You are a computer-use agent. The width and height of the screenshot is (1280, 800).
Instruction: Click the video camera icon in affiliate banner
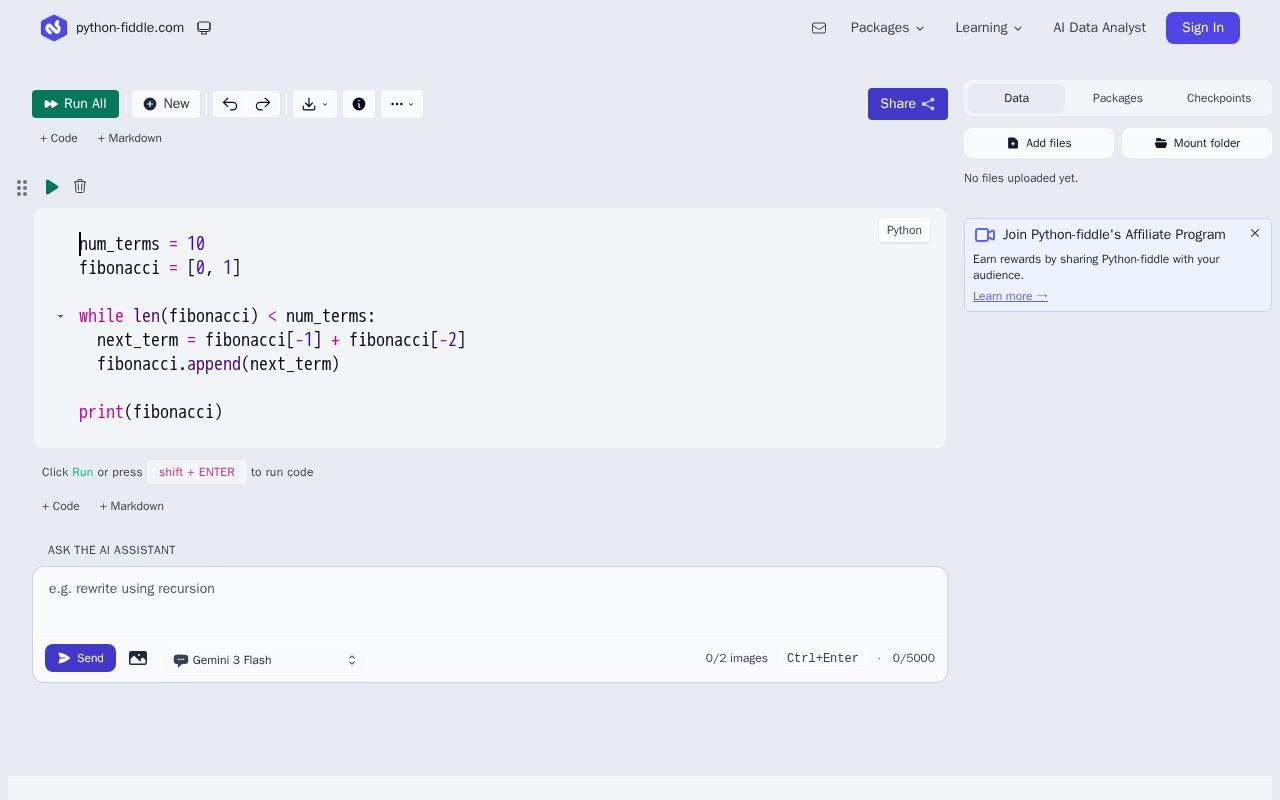[x=985, y=235]
